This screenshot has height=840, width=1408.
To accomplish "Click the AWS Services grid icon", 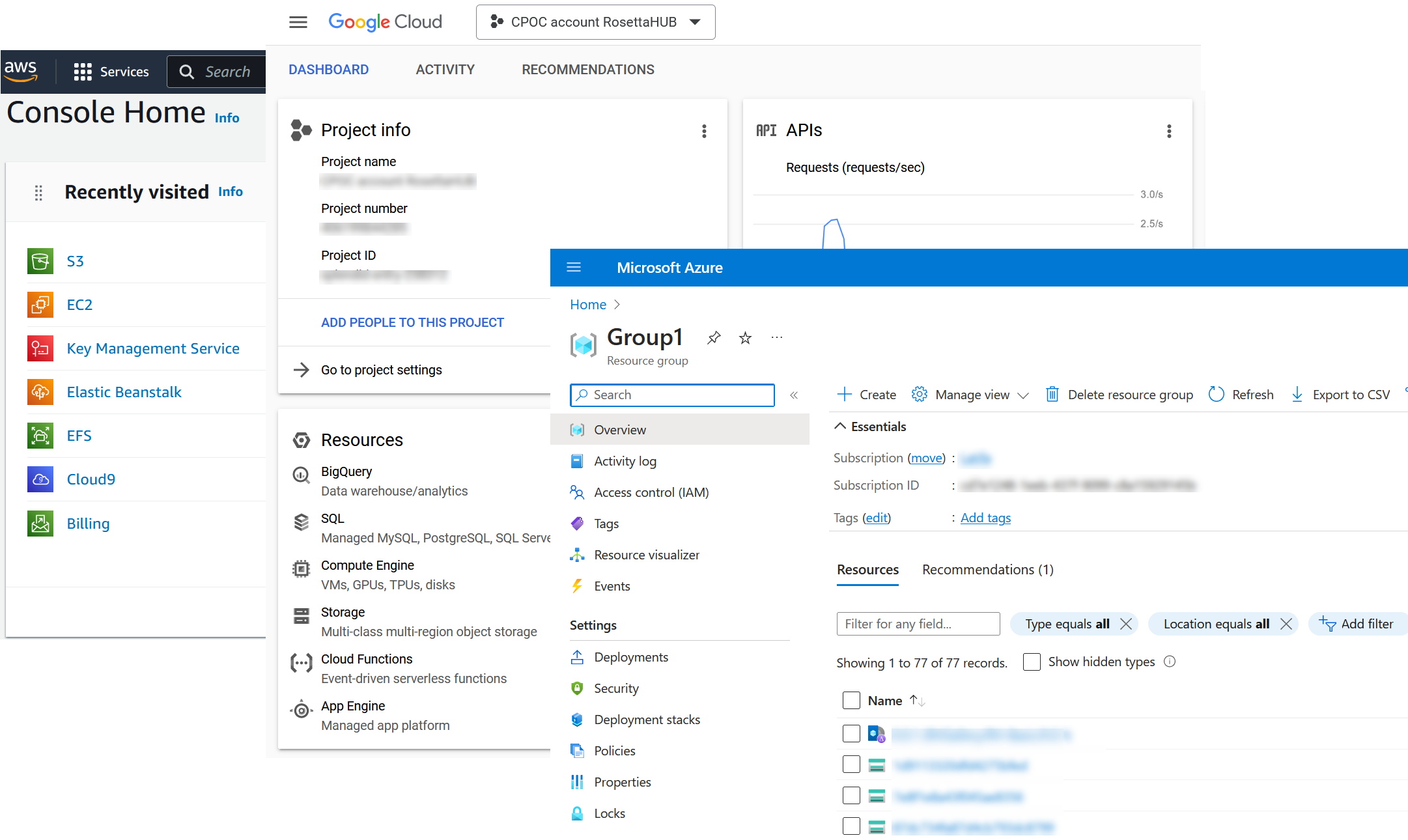I will coord(82,72).
